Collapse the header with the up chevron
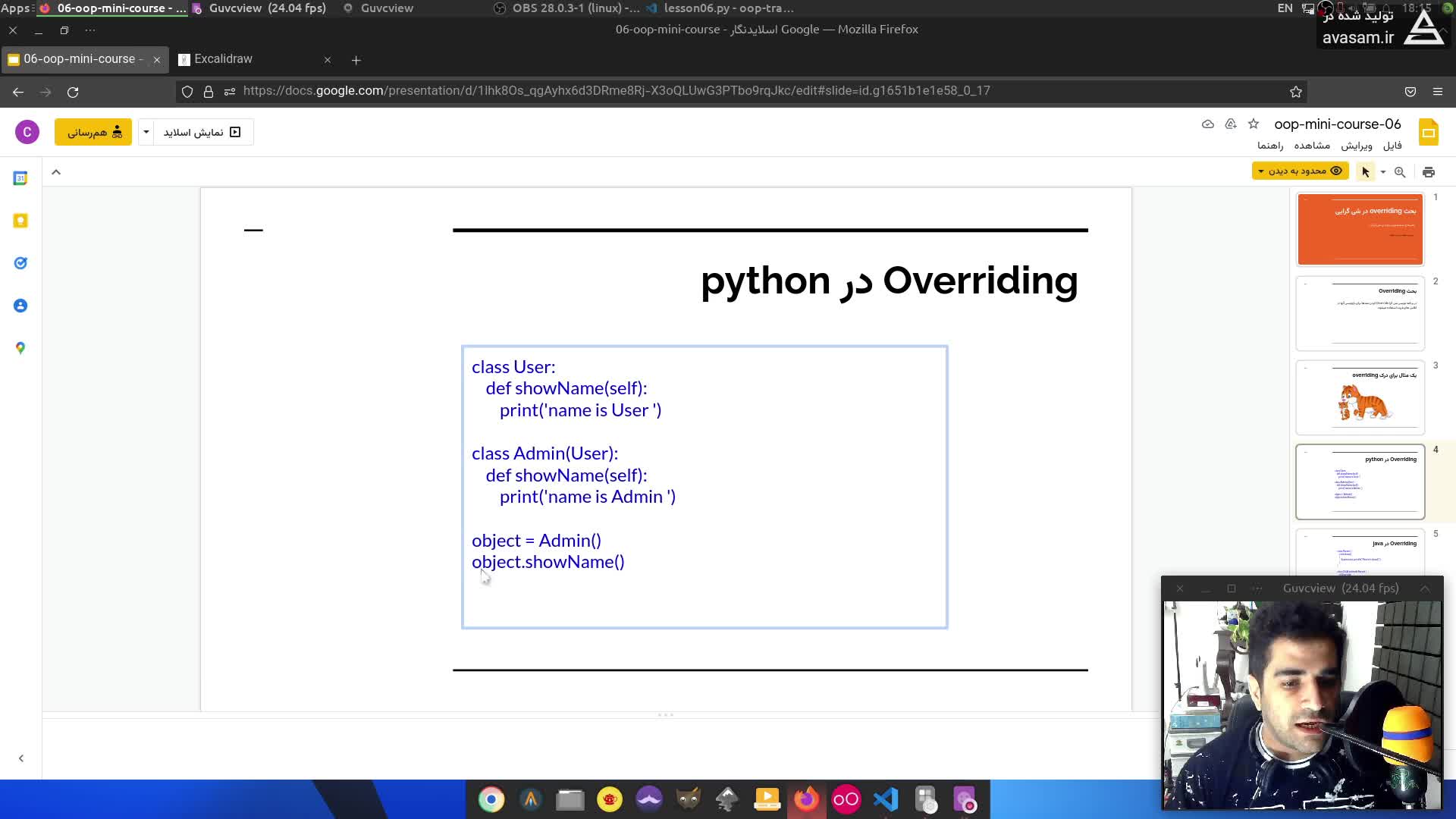This screenshot has width=1456, height=819. point(56,172)
